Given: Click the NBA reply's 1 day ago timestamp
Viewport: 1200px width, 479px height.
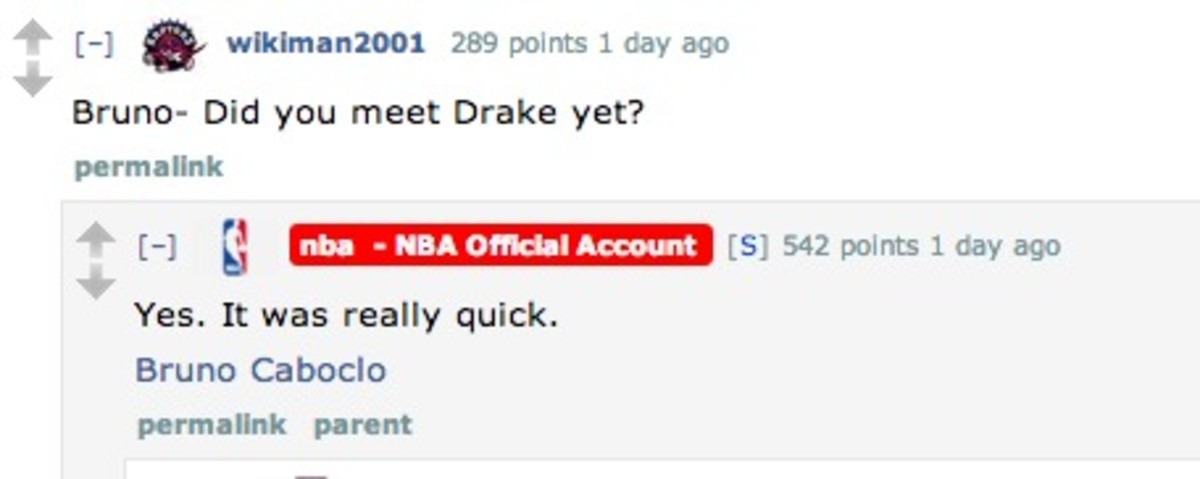Looking at the screenshot, I should tap(994, 246).
